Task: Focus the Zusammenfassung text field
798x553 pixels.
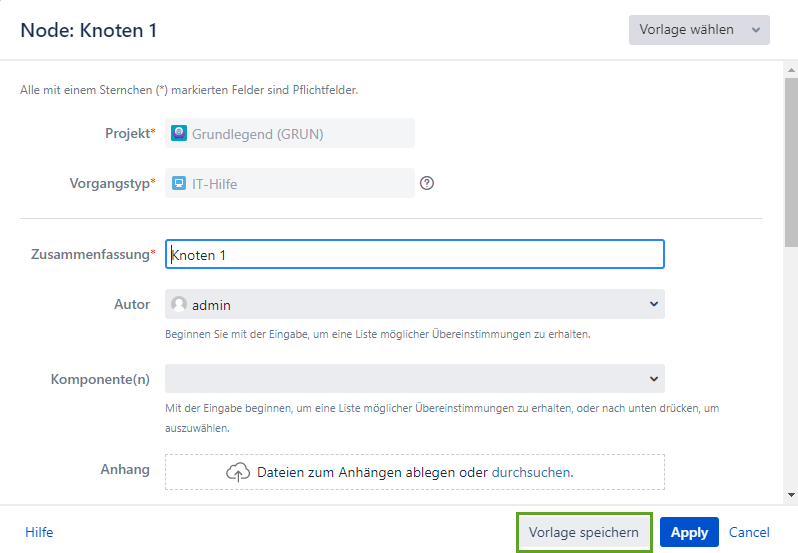Action: coord(414,255)
